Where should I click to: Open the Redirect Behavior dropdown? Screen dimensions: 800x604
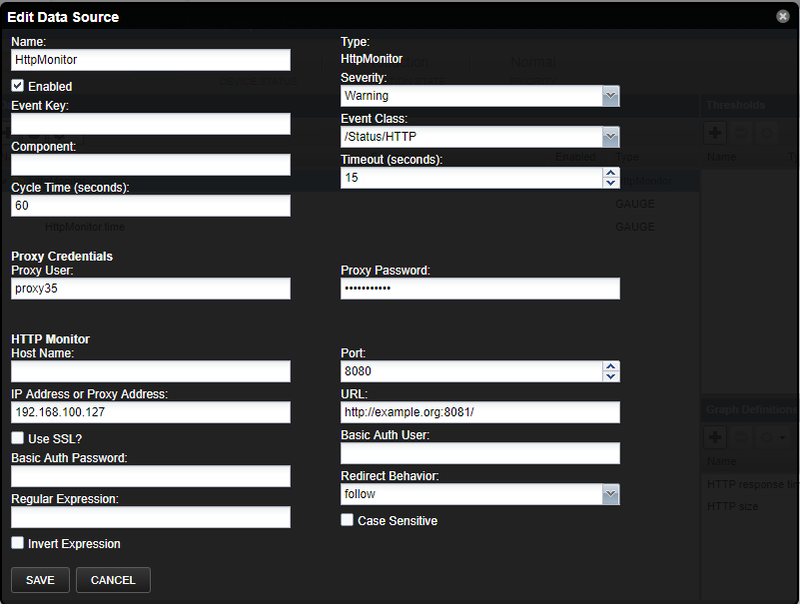pos(610,494)
